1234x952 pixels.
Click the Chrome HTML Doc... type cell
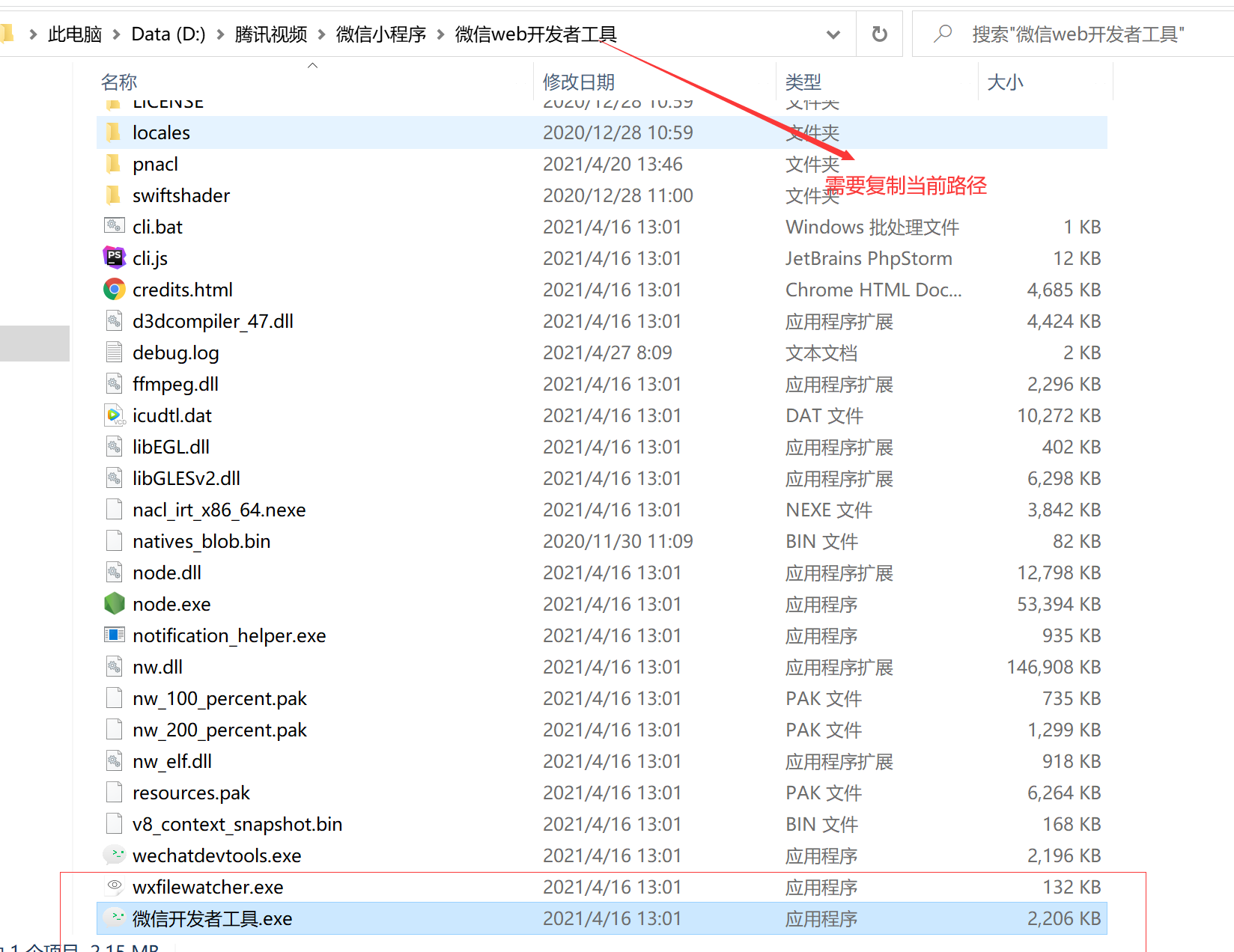tap(874, 290)
